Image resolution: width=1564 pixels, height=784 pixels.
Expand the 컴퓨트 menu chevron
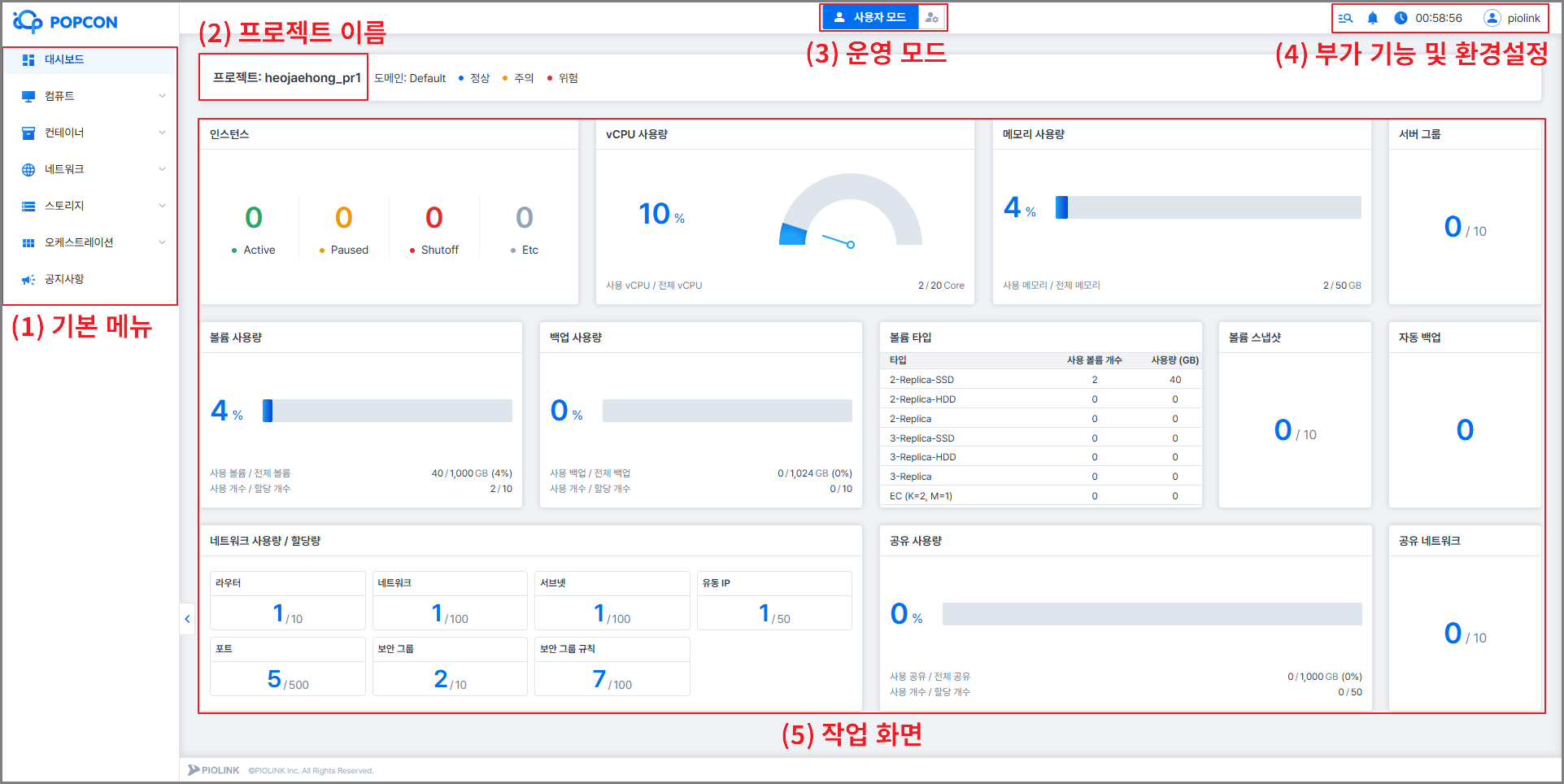coord(162,96)
